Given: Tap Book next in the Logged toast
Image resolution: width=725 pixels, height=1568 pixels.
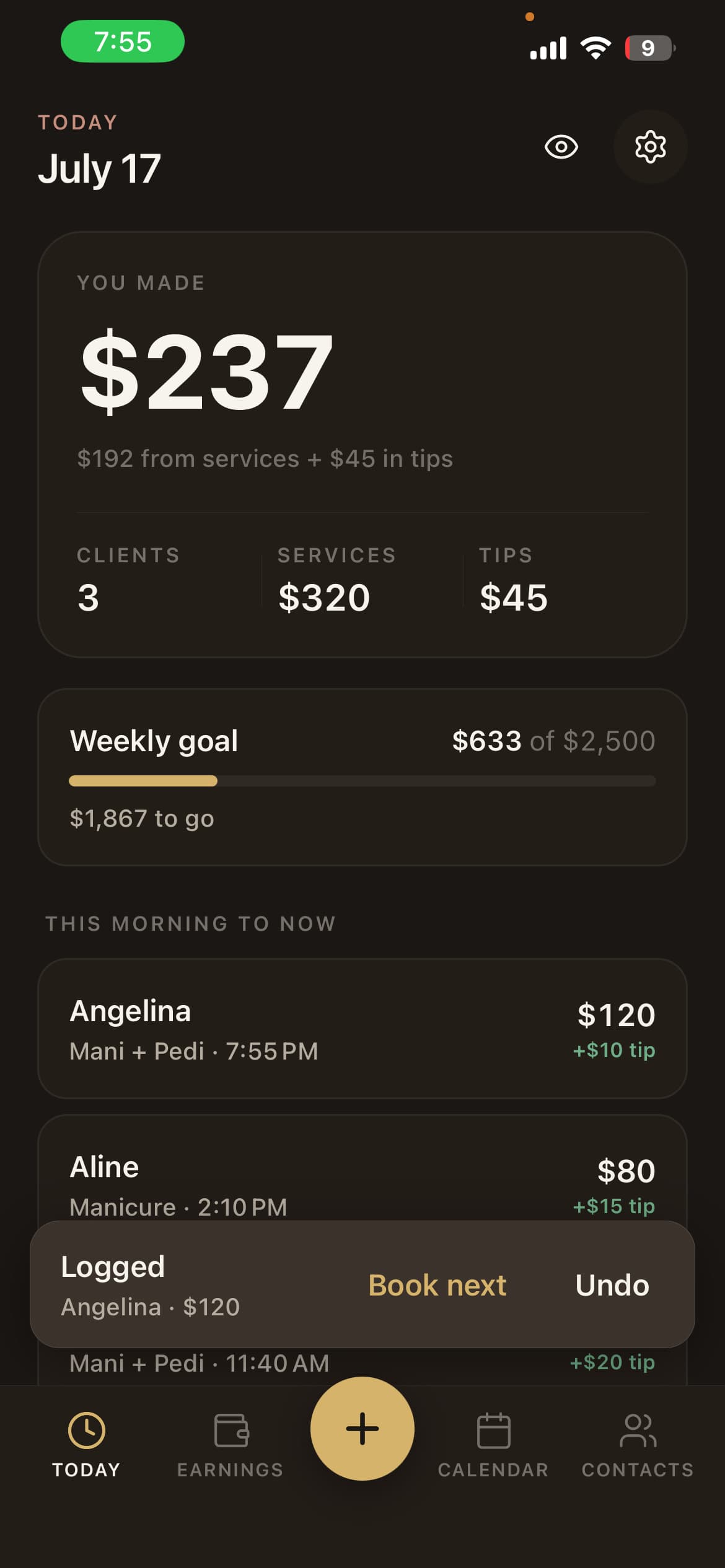Looking at the screenshot, I should click(x=437, y=1285).
